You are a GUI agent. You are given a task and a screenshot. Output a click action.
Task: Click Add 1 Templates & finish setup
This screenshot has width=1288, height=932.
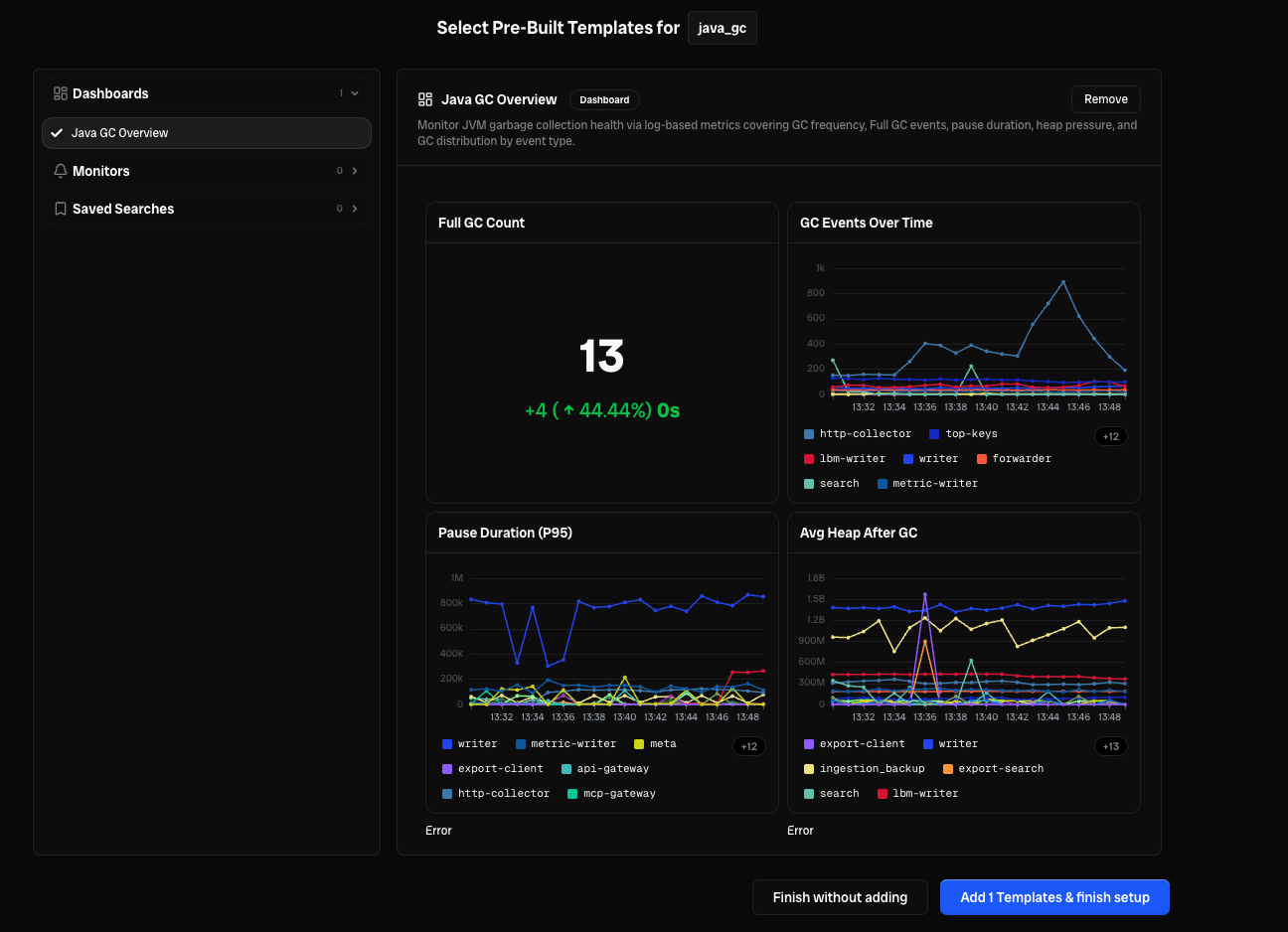pos(1054,897)
